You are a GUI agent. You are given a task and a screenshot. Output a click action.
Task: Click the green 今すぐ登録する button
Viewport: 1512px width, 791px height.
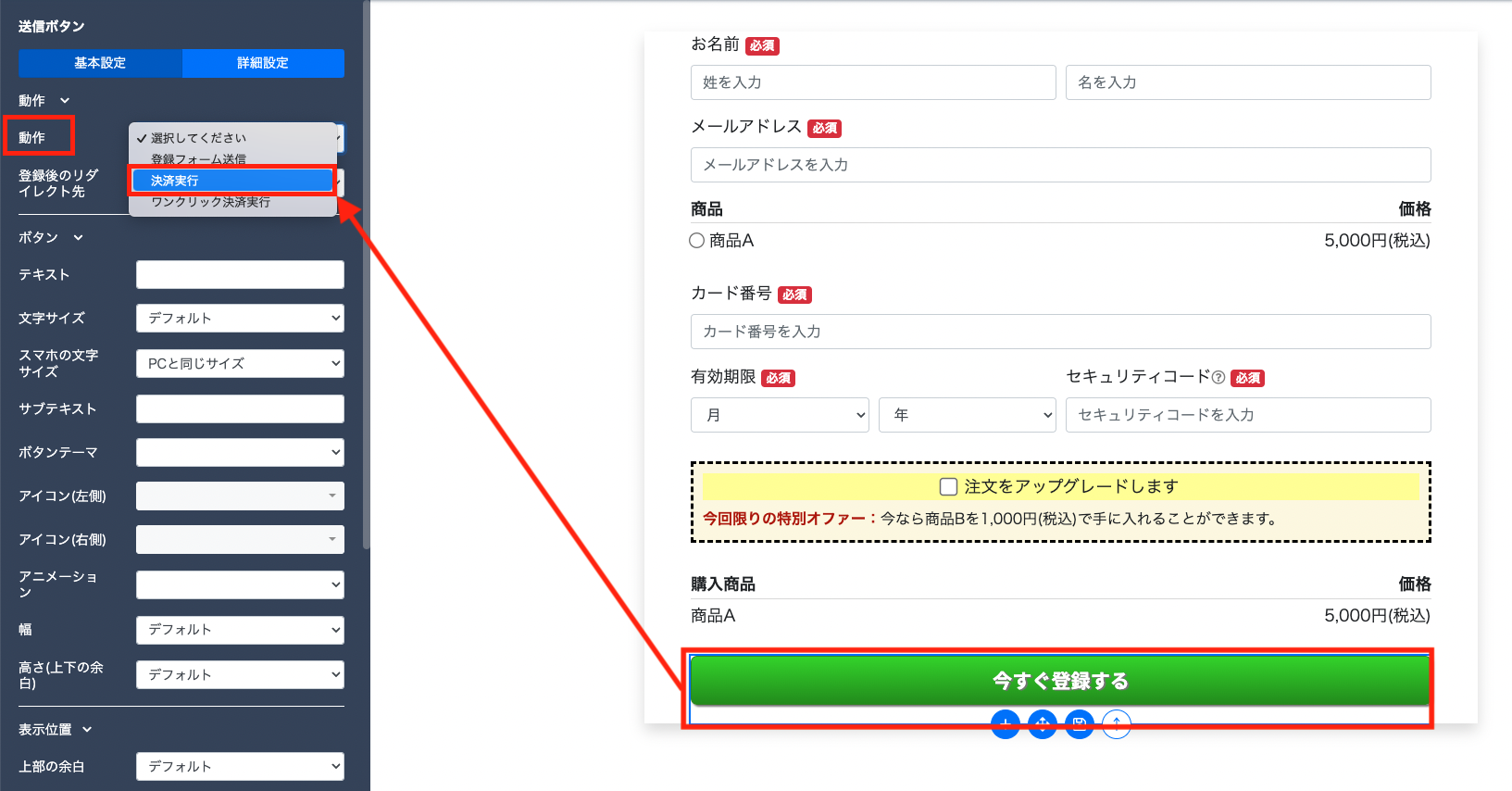(1060, 681)
